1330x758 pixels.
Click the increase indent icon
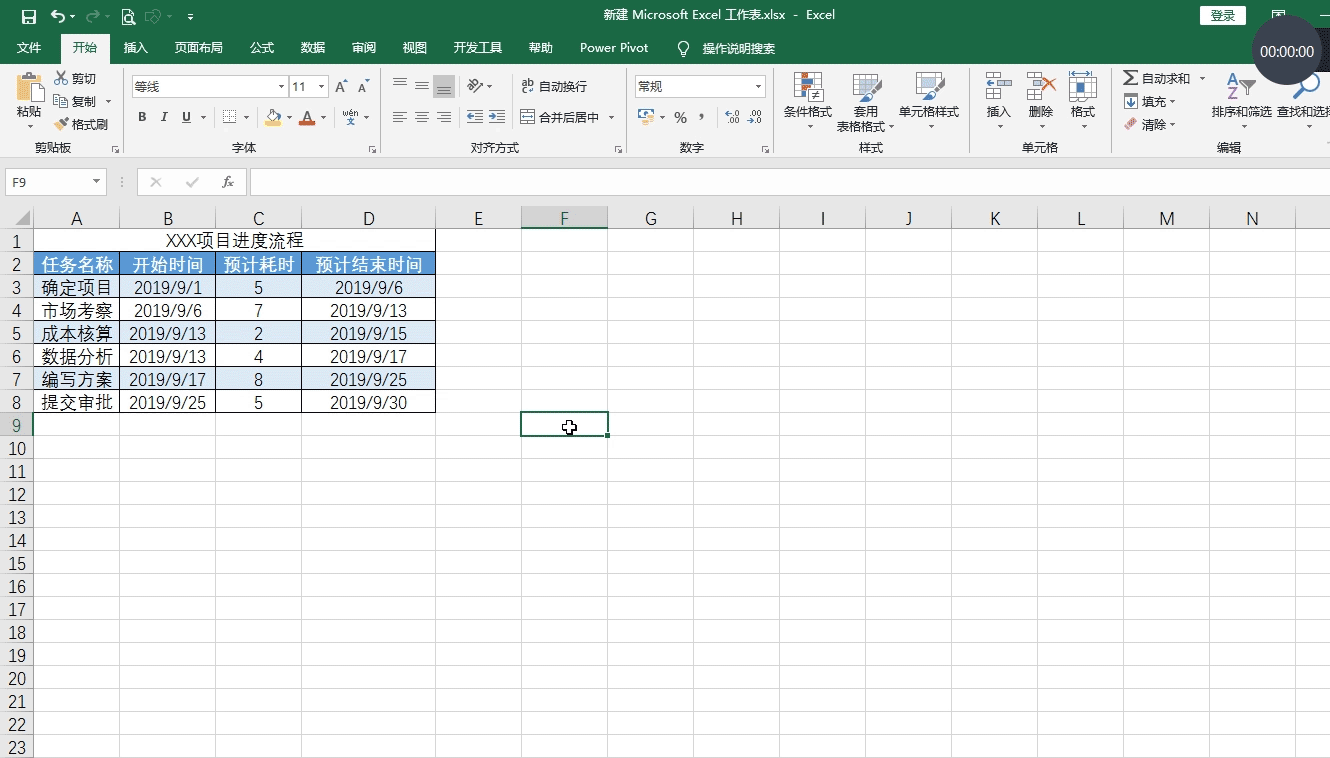pyautogui.click(x=497, y=118)
